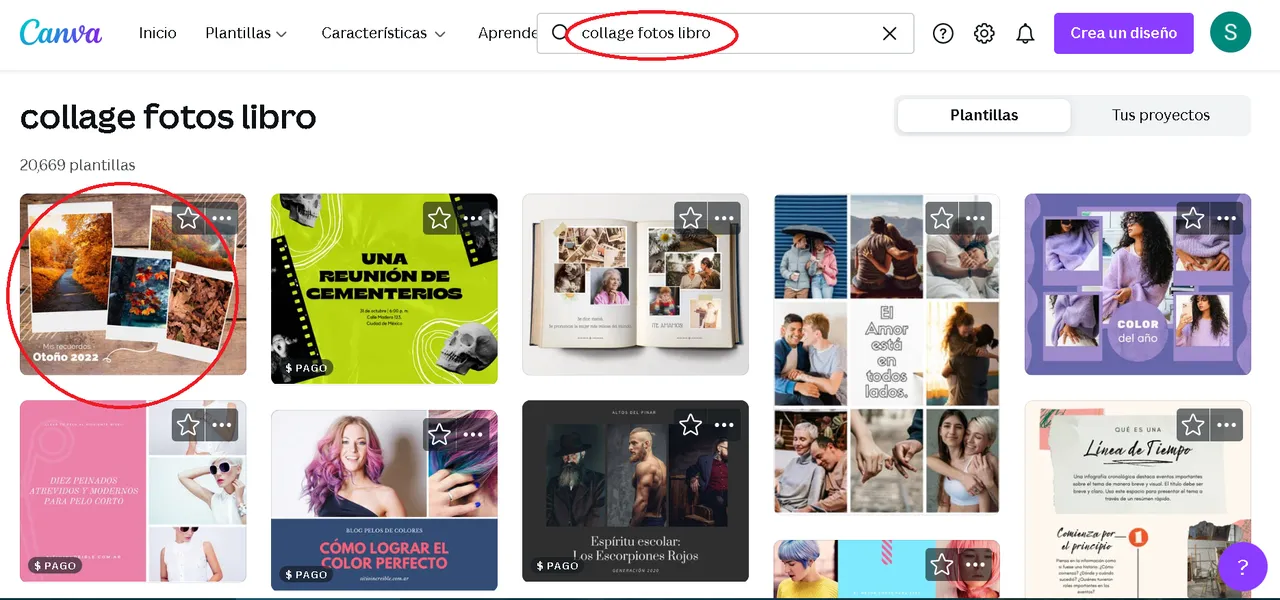
Task: Star the Reunión de Cementerios template
Action: 439,218
